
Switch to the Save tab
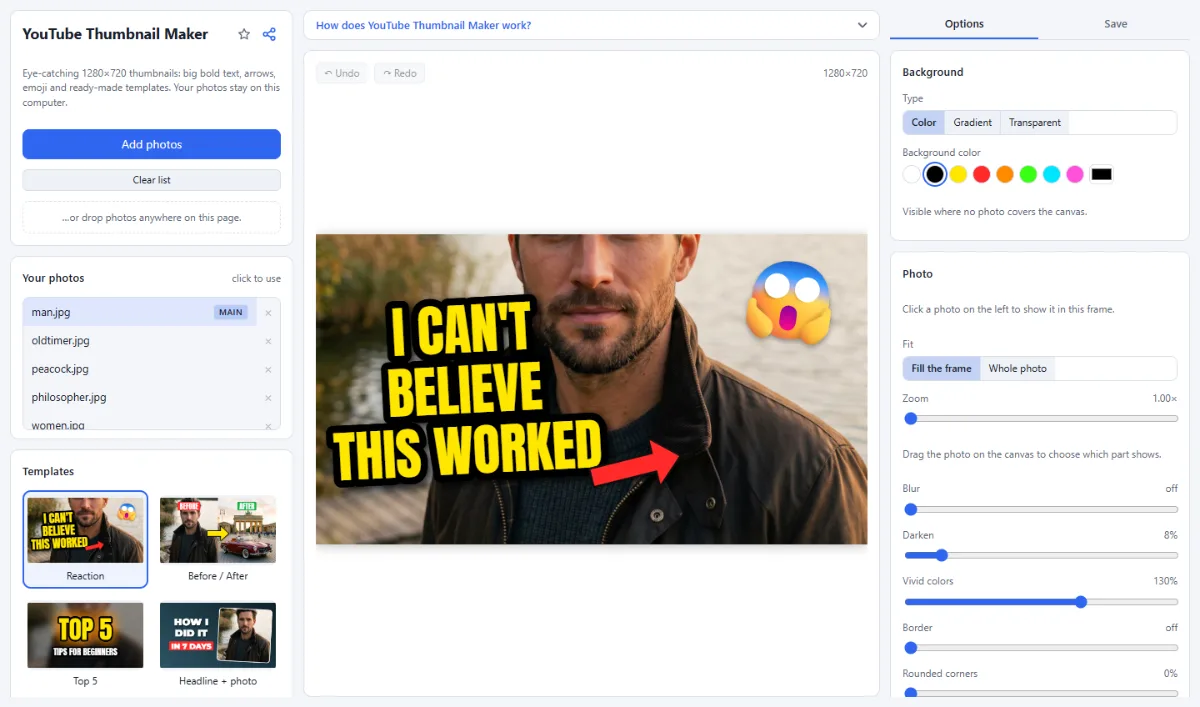coord(1116,24)
